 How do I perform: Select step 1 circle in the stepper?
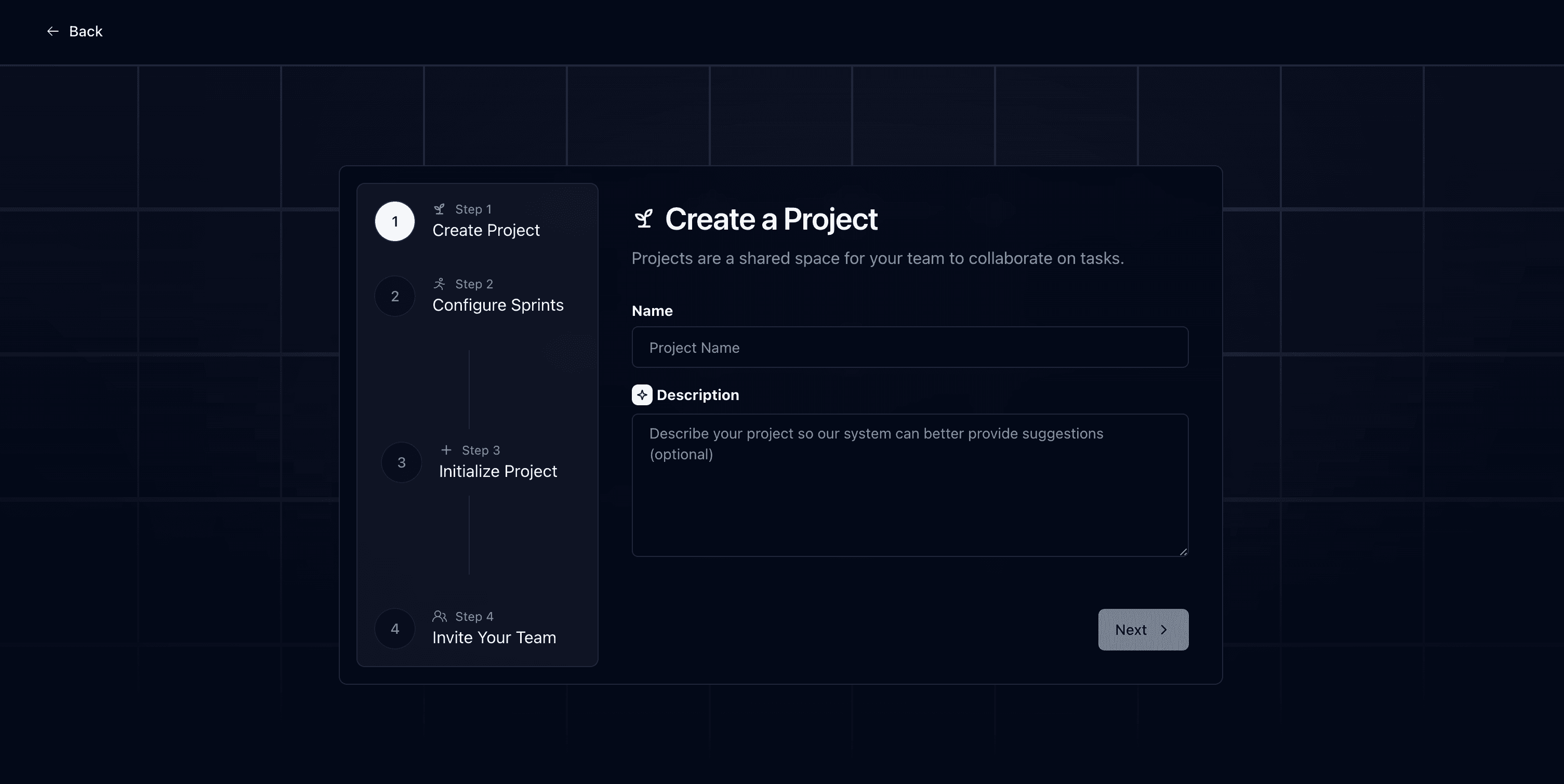pyautogui.click(x=395, y=222)
